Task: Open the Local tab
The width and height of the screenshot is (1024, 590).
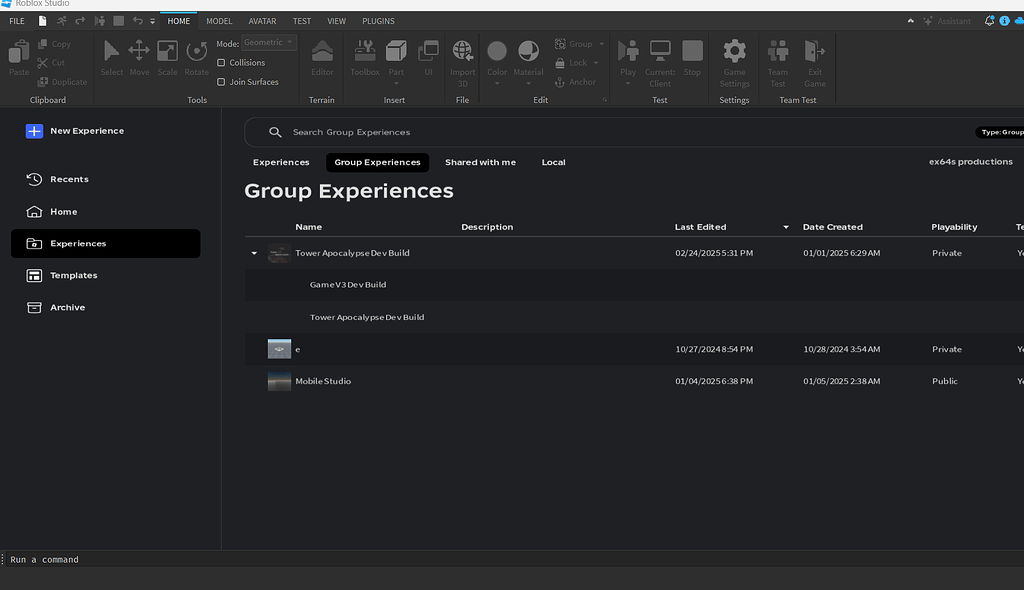Action: (553, 162)
